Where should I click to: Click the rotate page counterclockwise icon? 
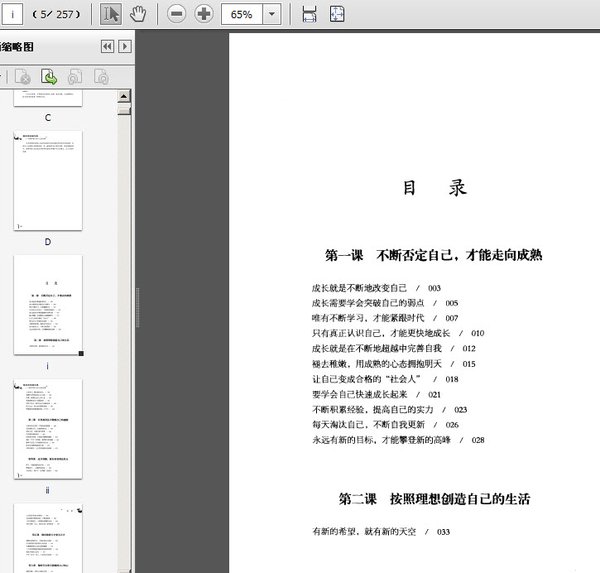tap(75, 77)
